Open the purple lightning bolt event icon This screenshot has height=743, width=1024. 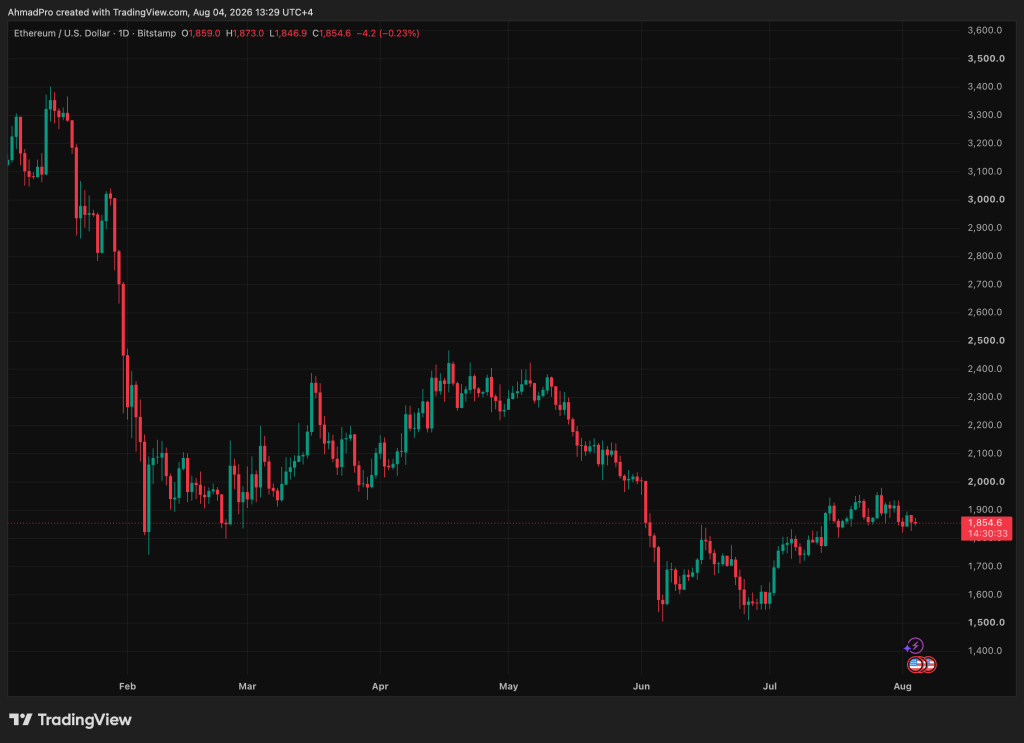(915, 646)
